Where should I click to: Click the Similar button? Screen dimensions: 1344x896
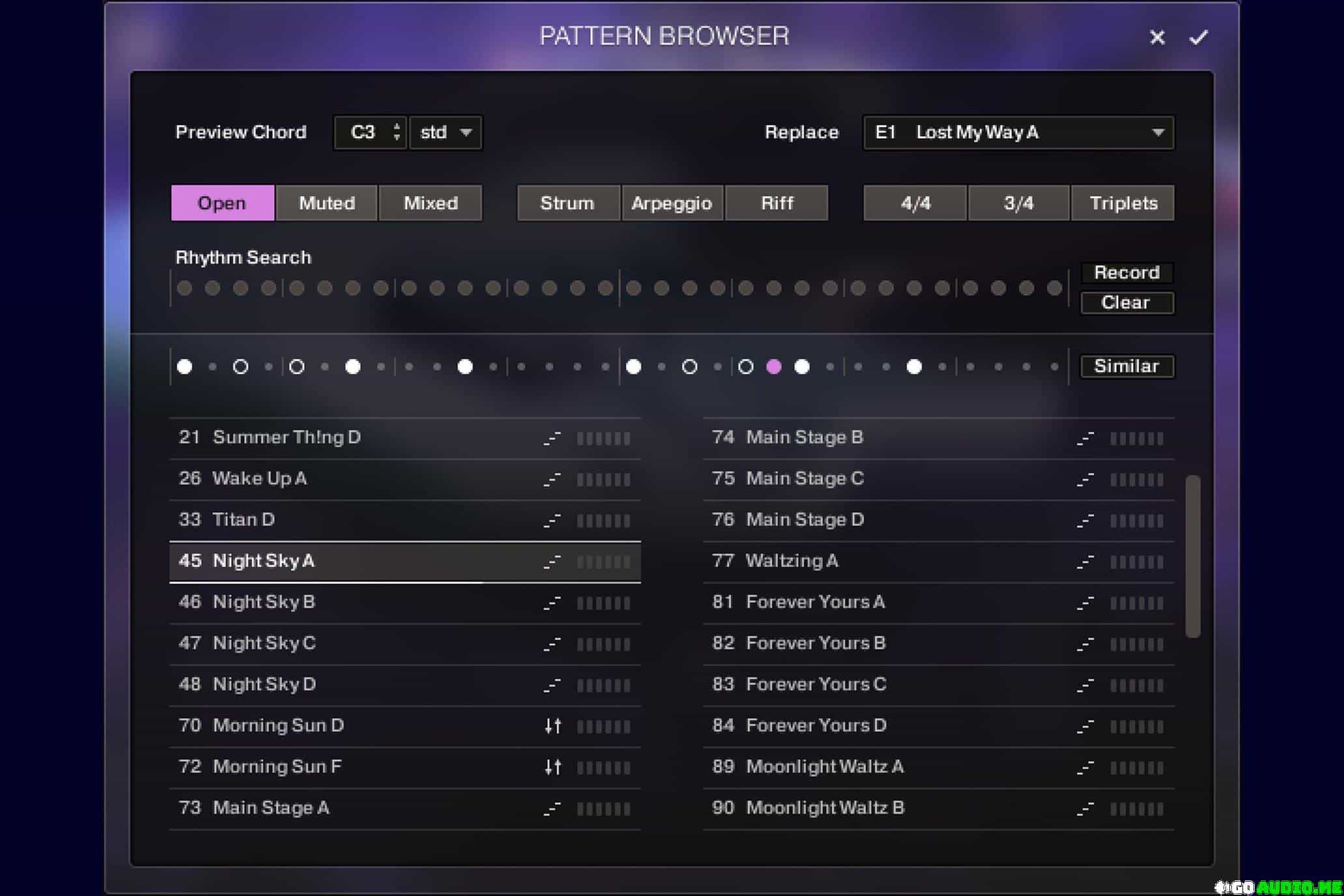point(1127,366)
